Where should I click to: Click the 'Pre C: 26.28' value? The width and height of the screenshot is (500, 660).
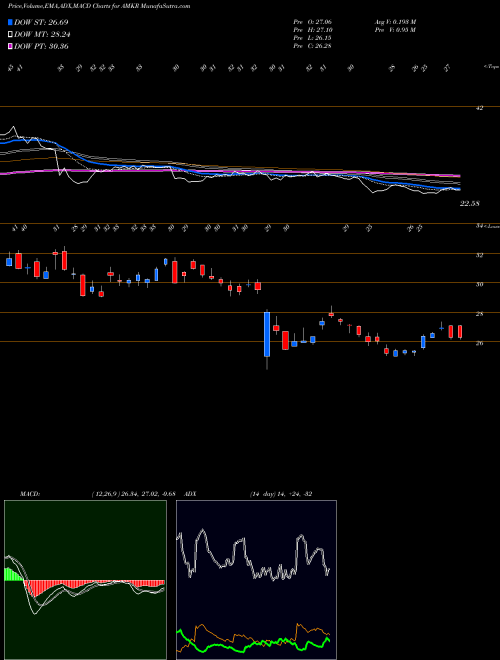313,46
